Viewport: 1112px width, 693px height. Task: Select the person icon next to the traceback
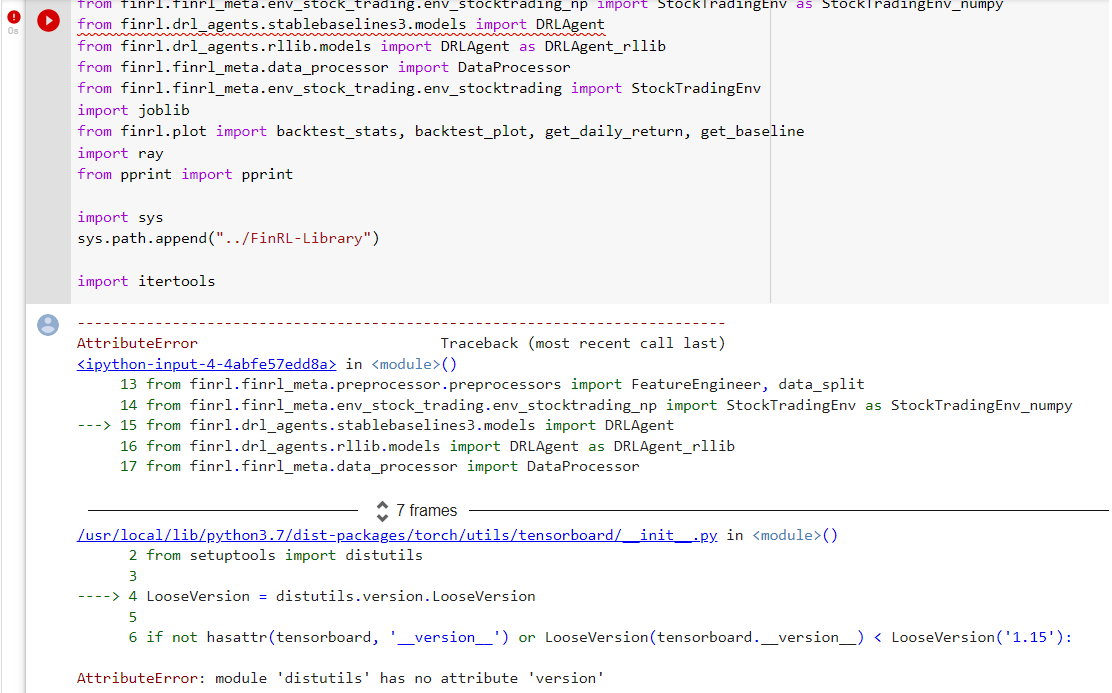click(x=48, y=324)
